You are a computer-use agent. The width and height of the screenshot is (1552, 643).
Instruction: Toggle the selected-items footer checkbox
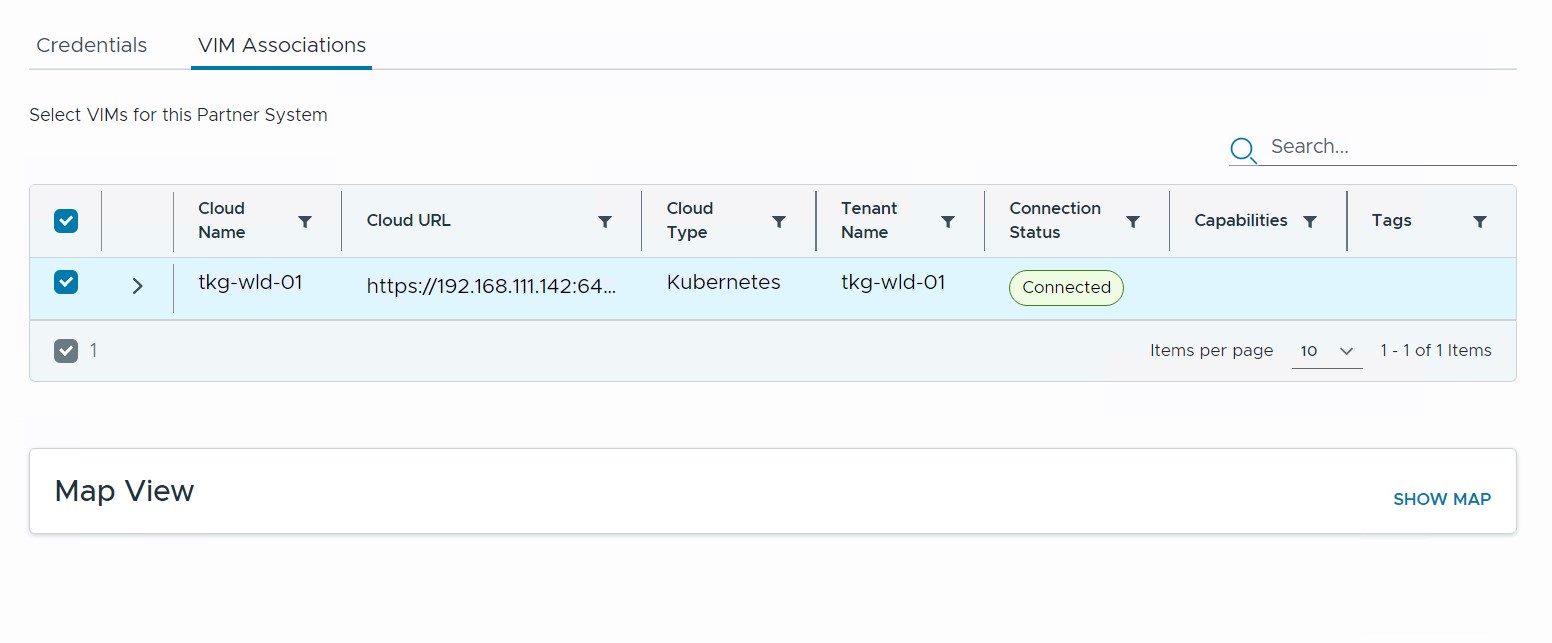click(x=66, y=351)
